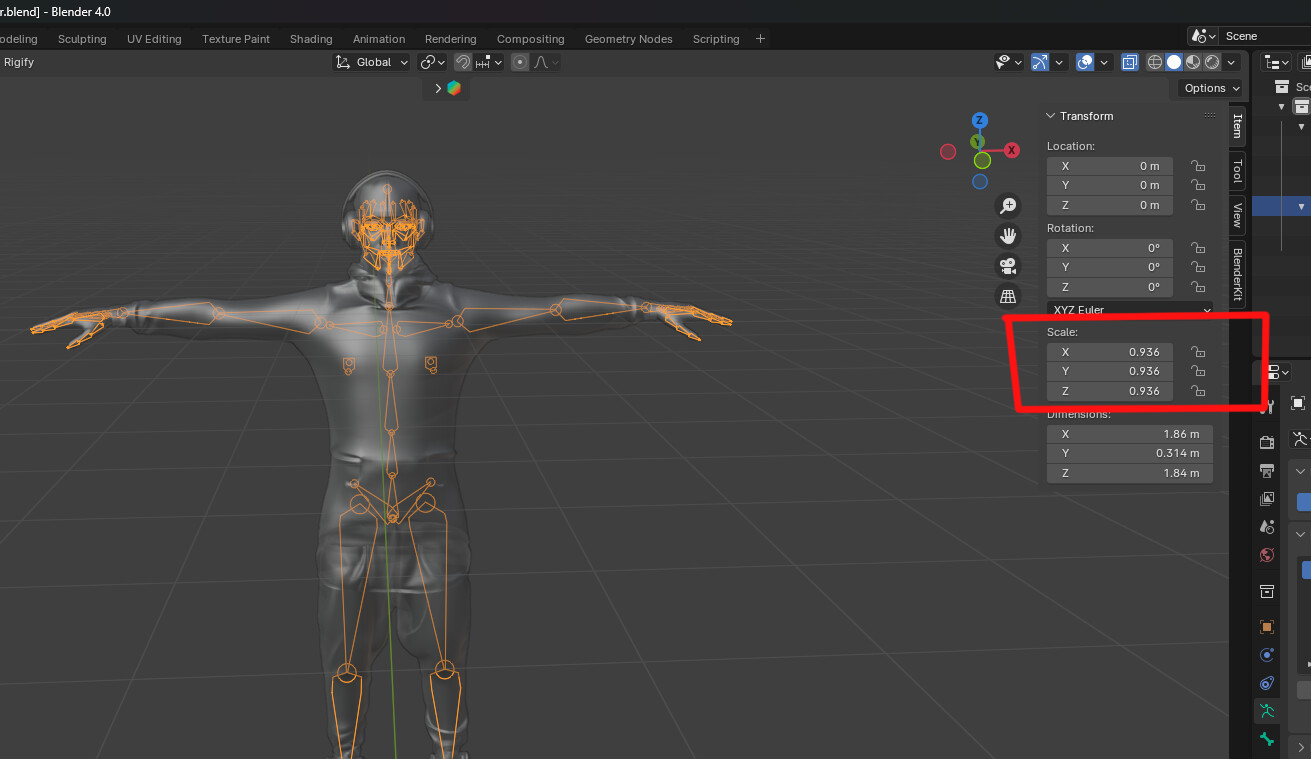The width and height of the screenshot is (1311, 759).
Task: Open the Tool sidebar tab
Action: pyautogui.click(x=1237, y=171)
